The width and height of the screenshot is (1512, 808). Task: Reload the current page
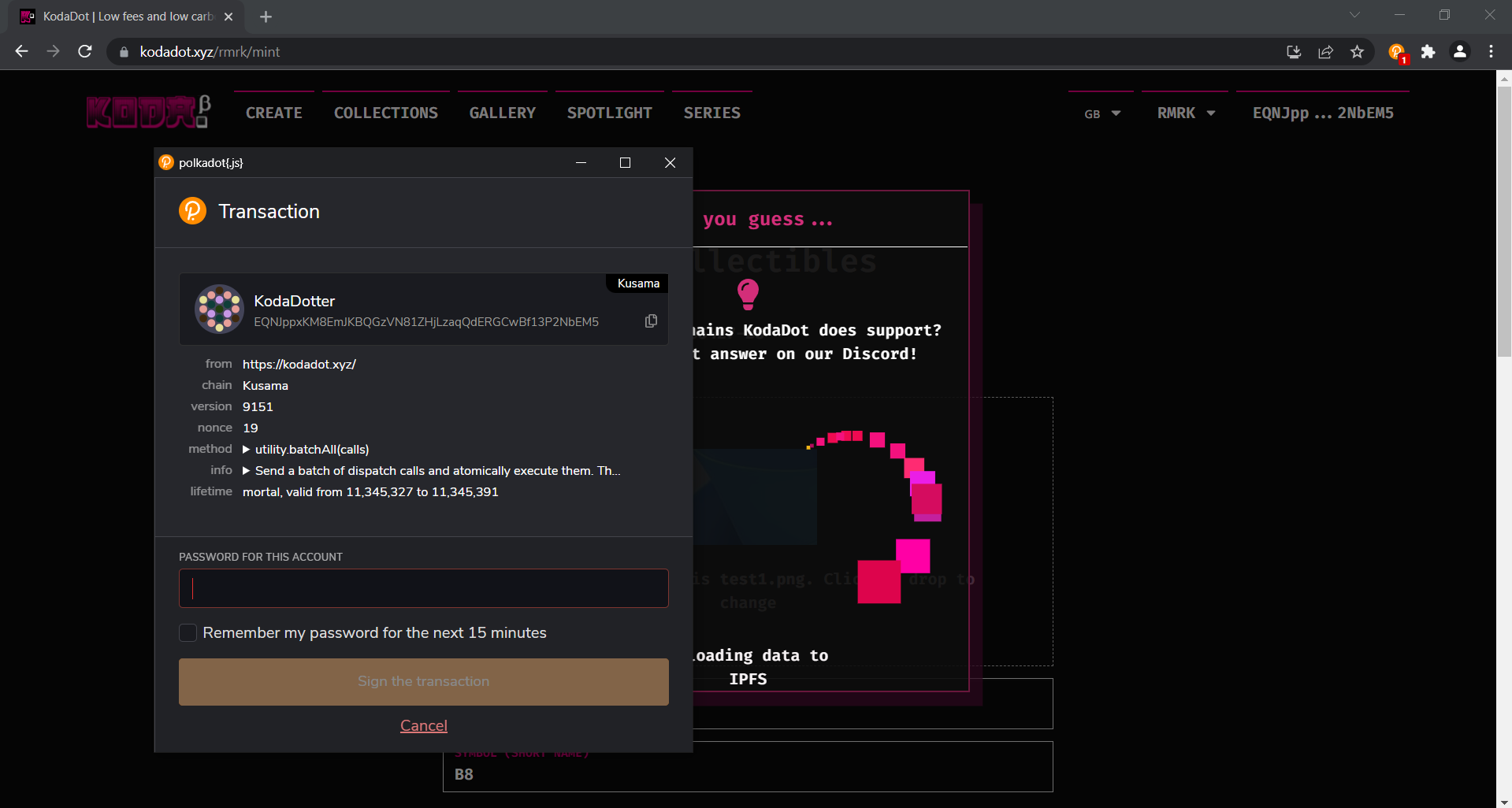(85, 52)
